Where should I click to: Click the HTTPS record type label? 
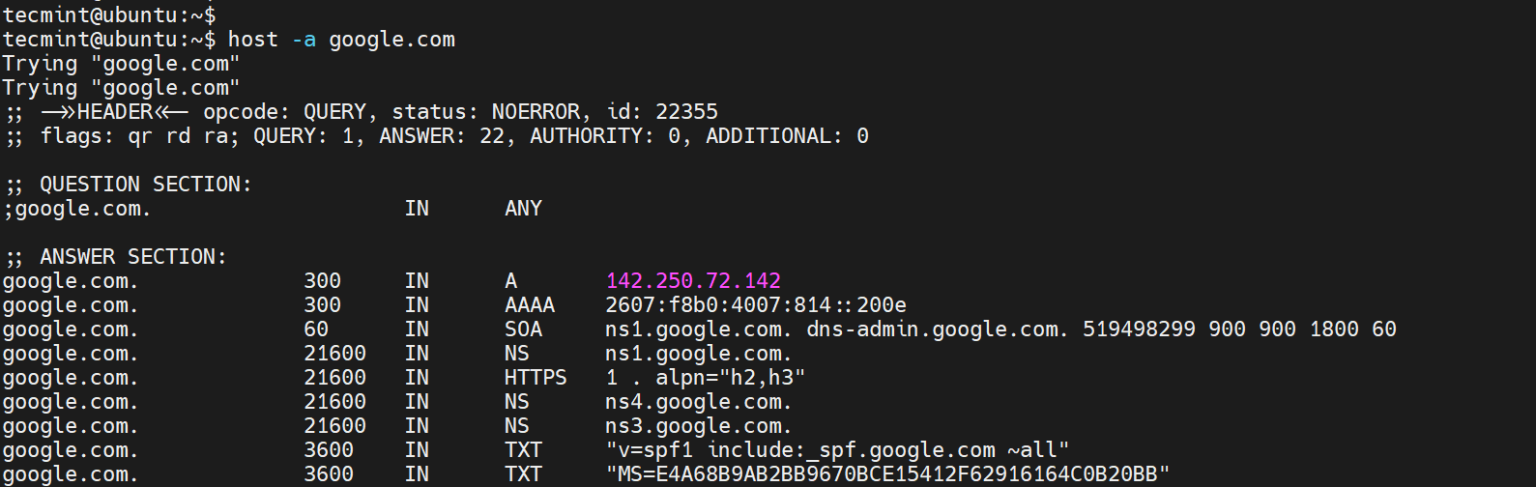(536, 378)
